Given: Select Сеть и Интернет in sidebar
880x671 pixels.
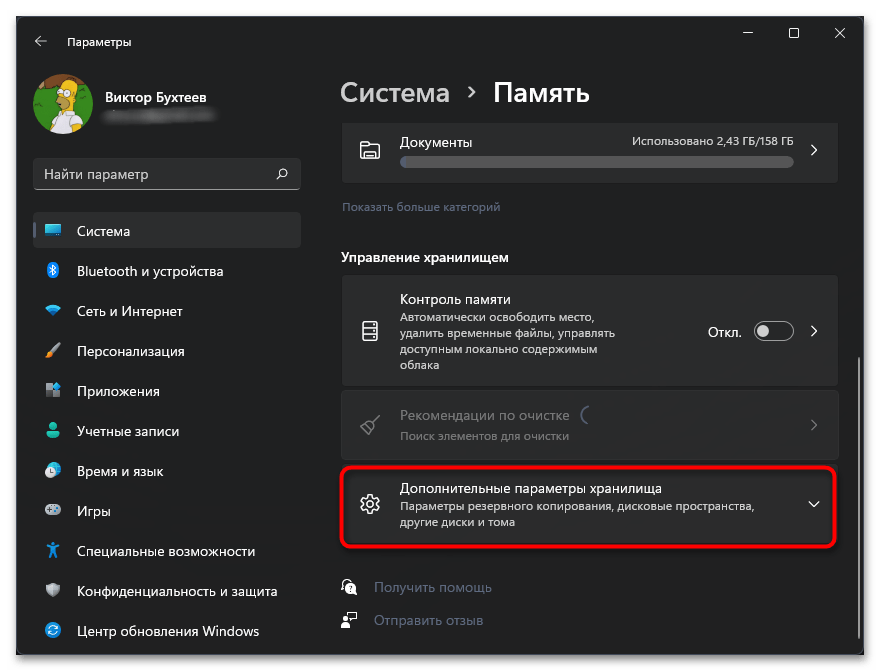Looking at the screenshot, I should click(x=129, y=311).
